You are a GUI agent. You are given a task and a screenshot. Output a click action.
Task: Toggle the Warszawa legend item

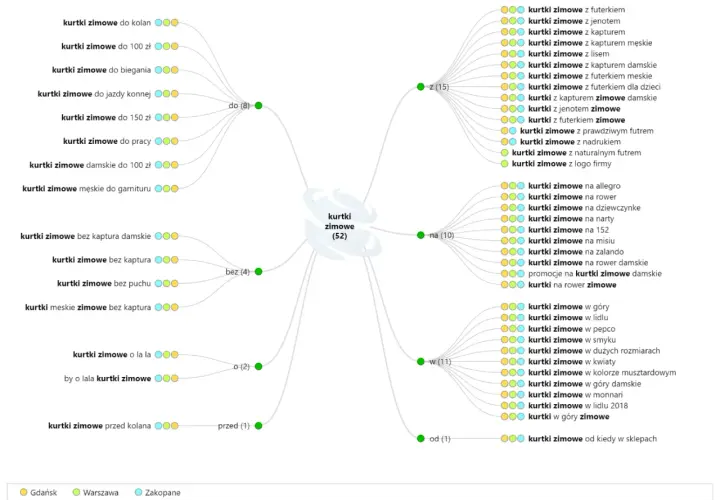(96, 493)
